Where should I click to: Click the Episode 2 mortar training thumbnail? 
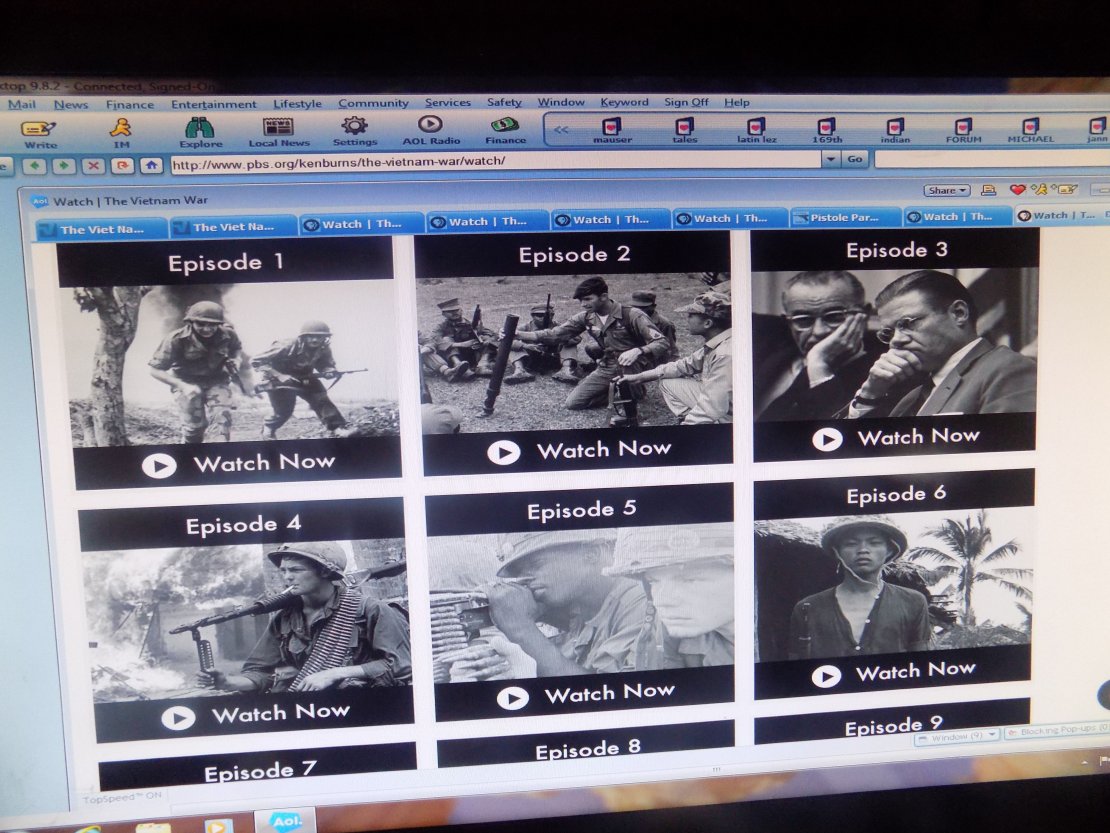point(575,352)
